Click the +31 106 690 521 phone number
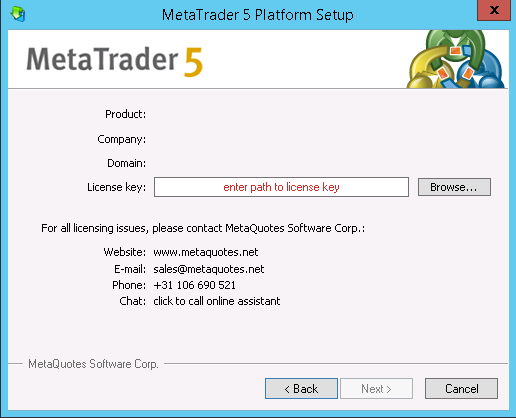 coord(194,285)
